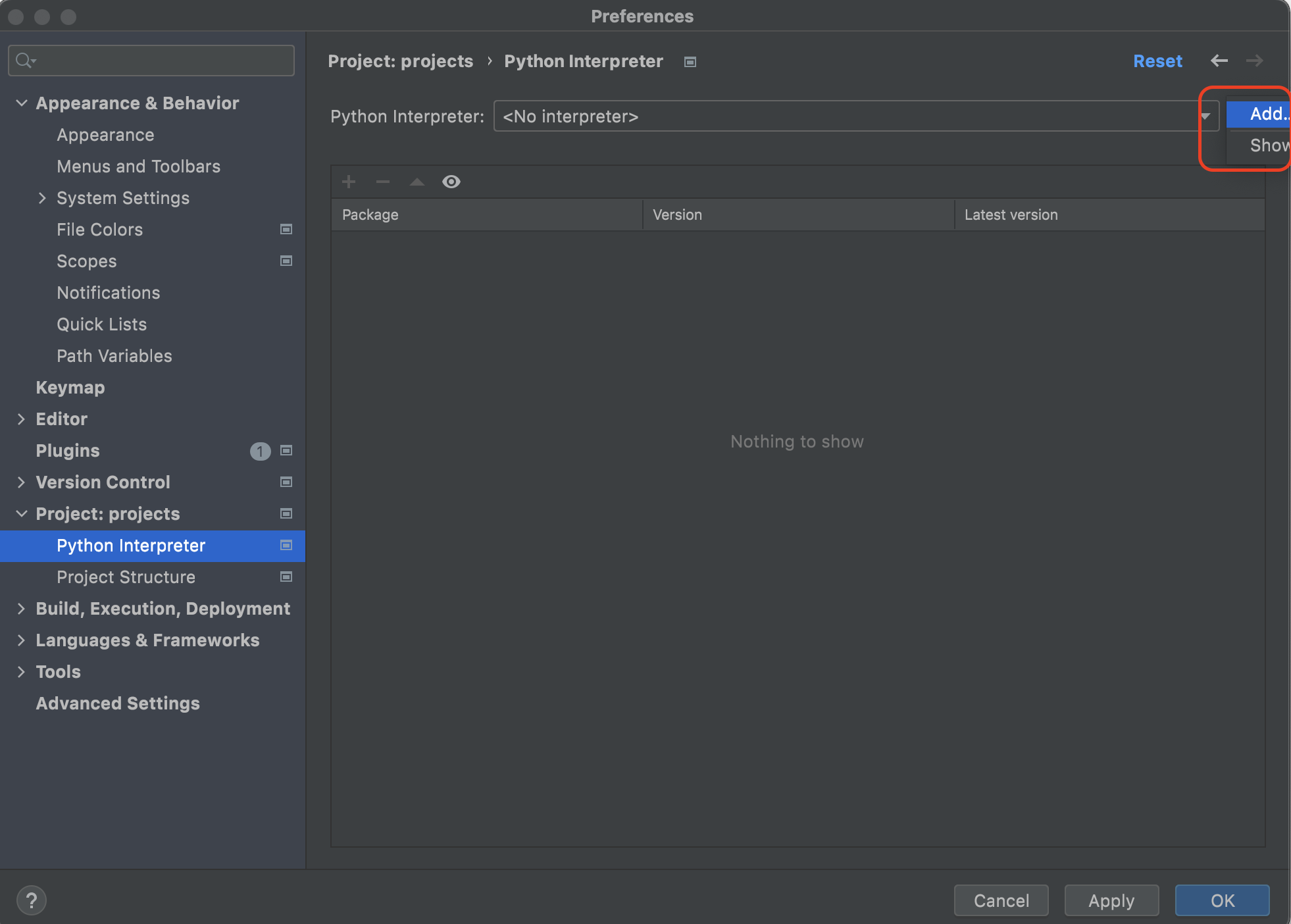Choose Show All from interpreter popup
This screenshot has height=924, width=1291.
pyautogui.click(x=1266, y=145)
